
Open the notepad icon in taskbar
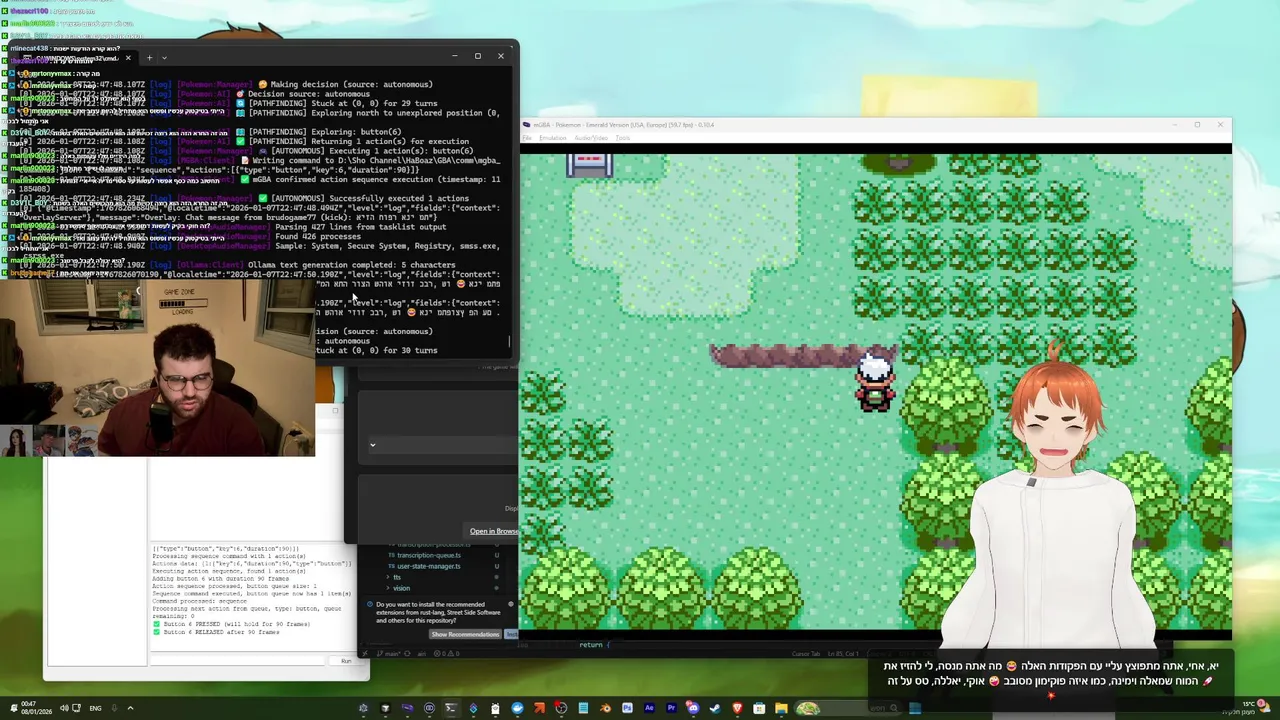[583, 708]
